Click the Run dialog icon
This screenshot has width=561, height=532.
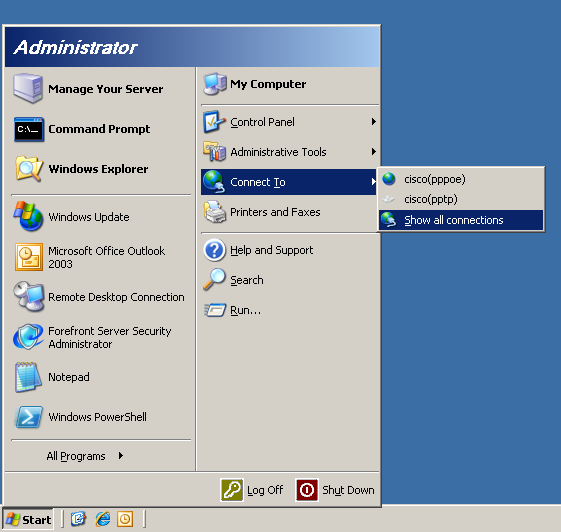pos(215,310)
